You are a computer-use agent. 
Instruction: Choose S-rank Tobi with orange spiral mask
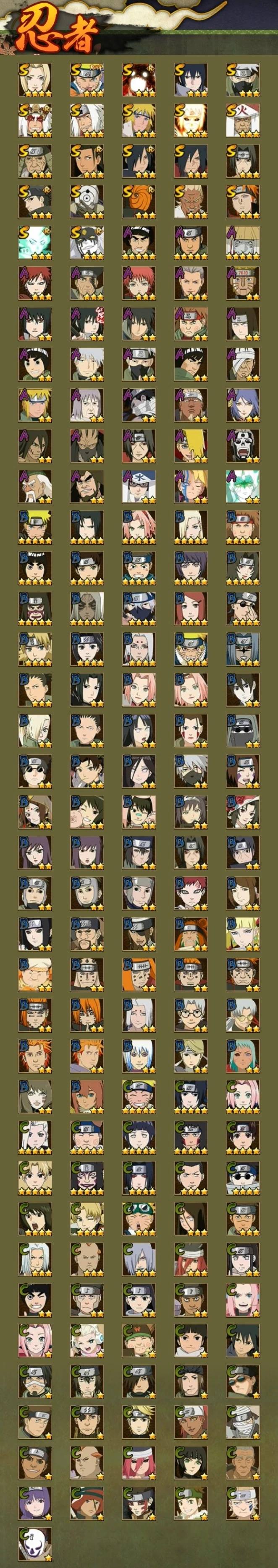pyautogui.click(x=139, y=201)
